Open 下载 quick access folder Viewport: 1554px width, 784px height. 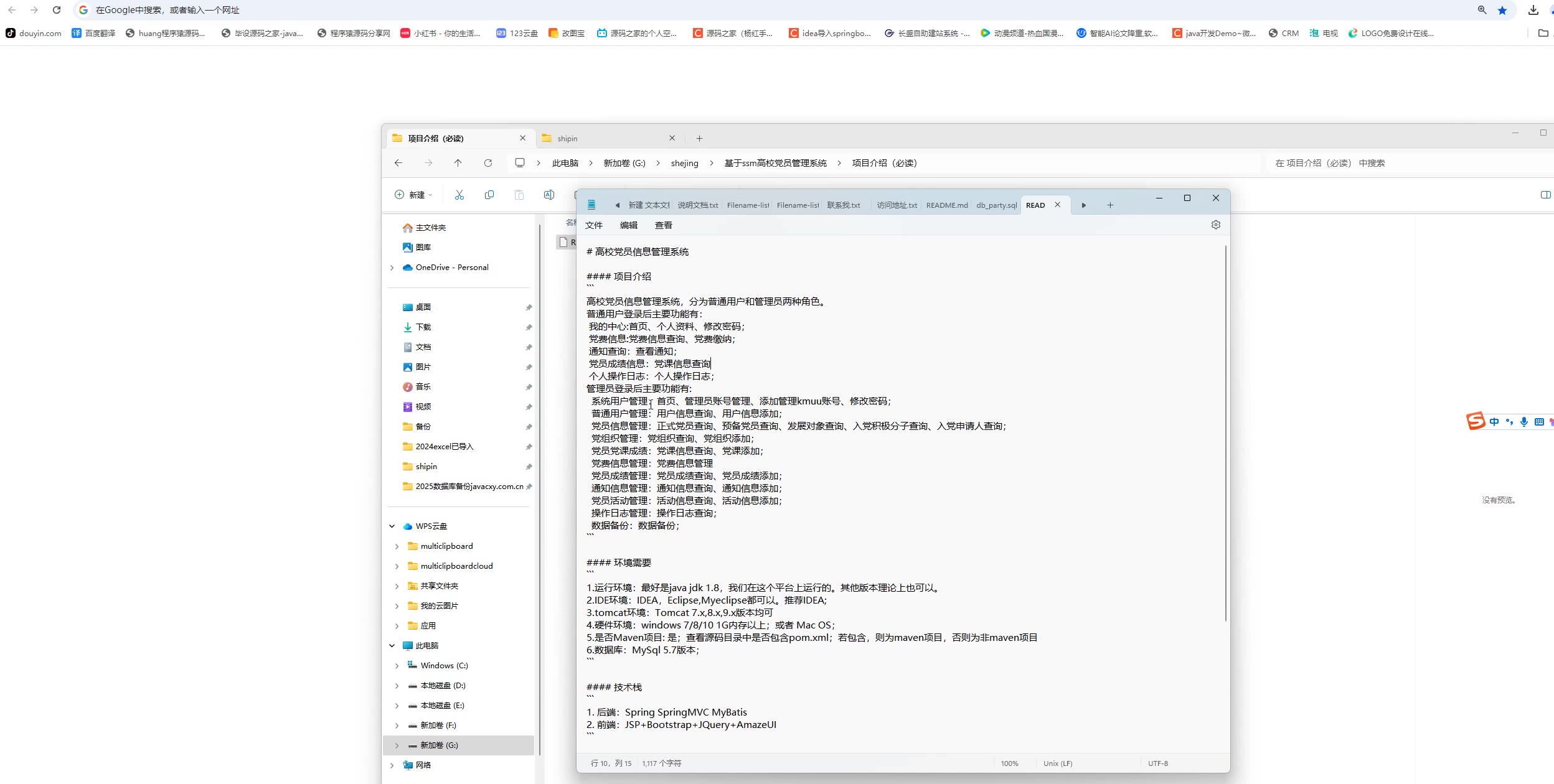[423, 327]
